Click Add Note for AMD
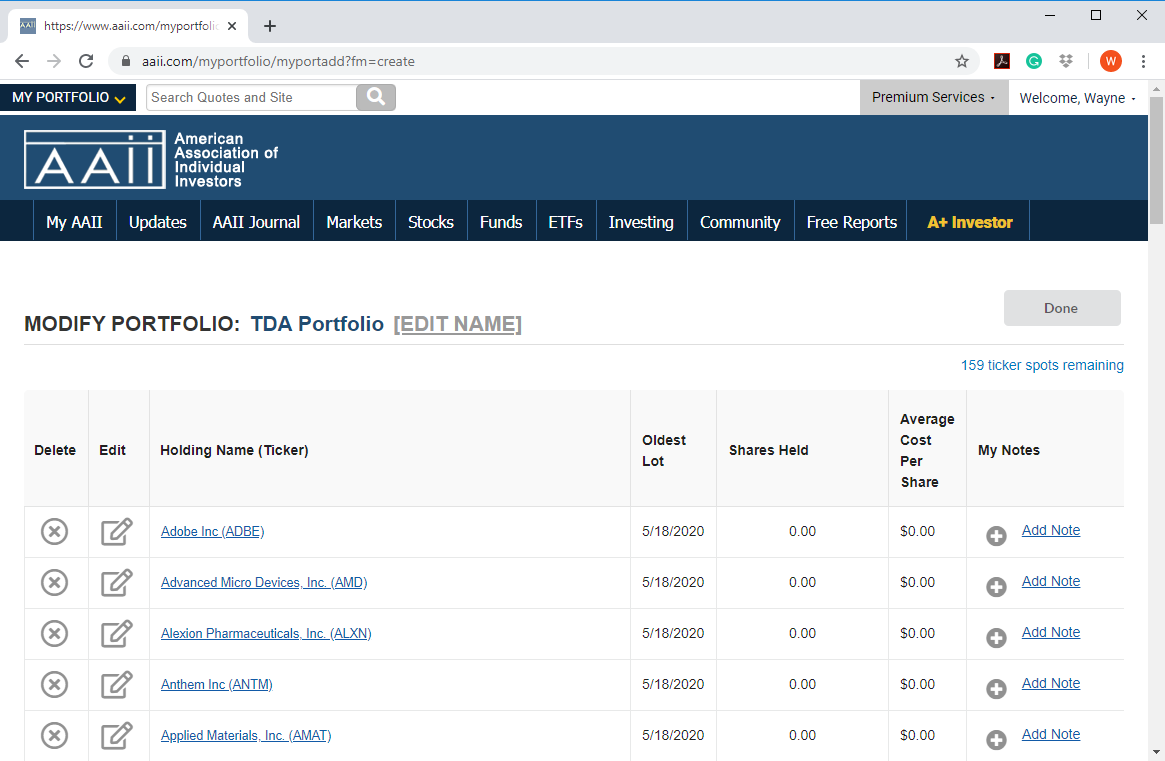 click(x=1051, y=581)
